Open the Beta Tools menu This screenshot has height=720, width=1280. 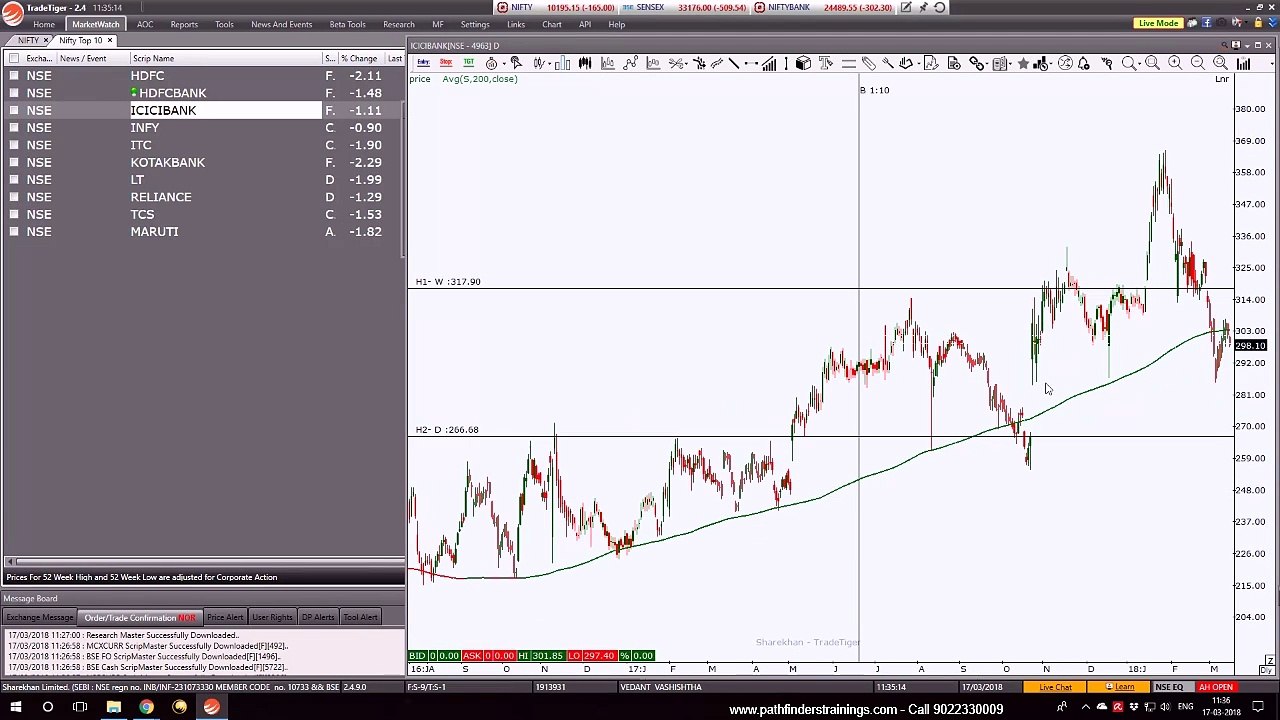(347, 24)
